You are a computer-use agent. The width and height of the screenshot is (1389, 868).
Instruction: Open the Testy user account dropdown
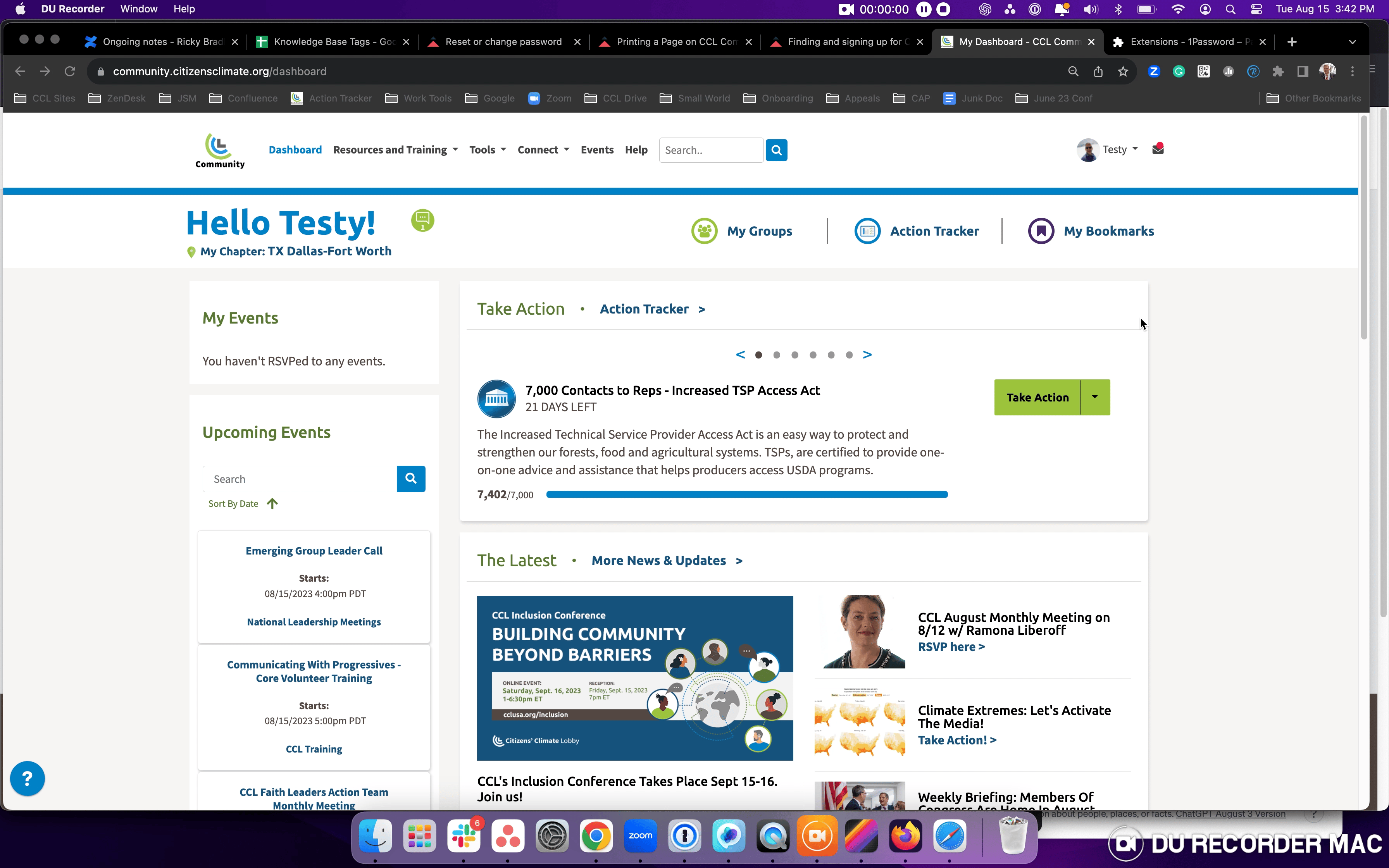point(1108,150)
